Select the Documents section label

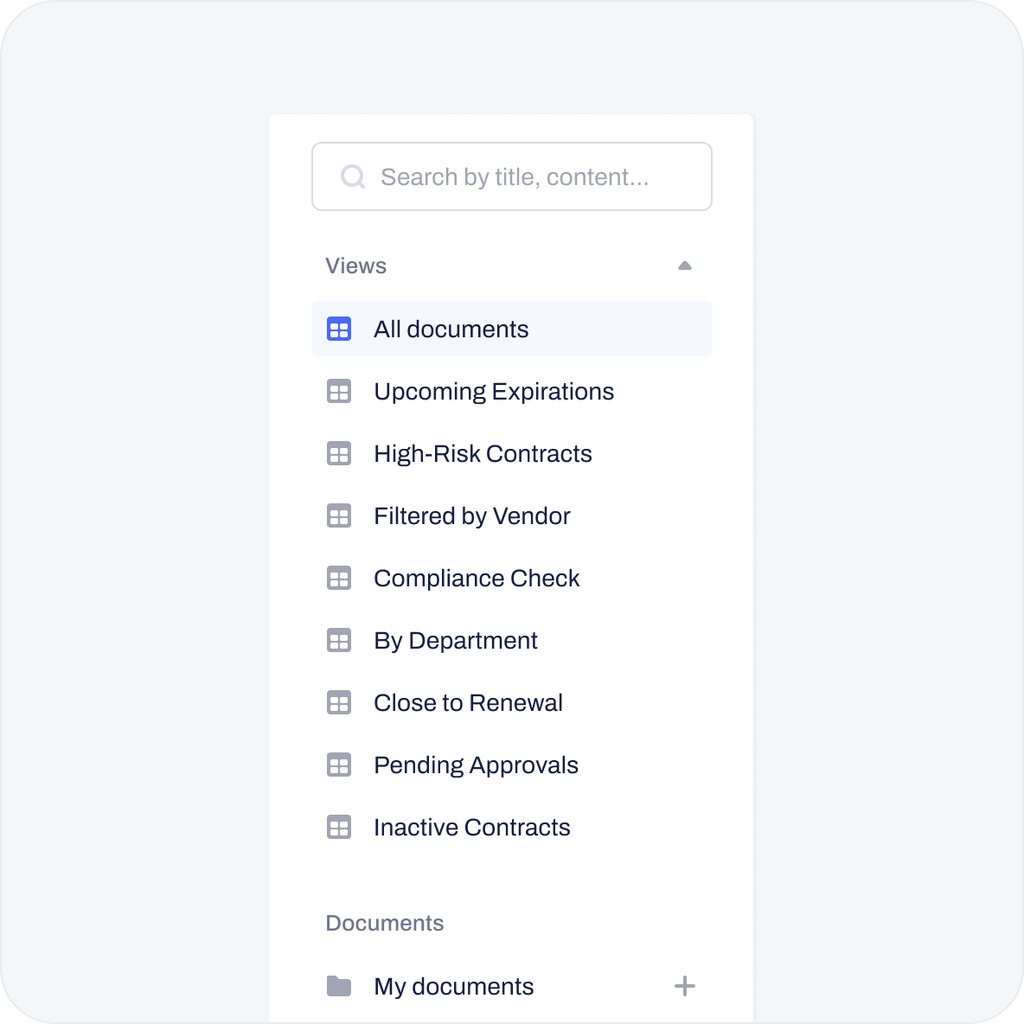[384, 923]
